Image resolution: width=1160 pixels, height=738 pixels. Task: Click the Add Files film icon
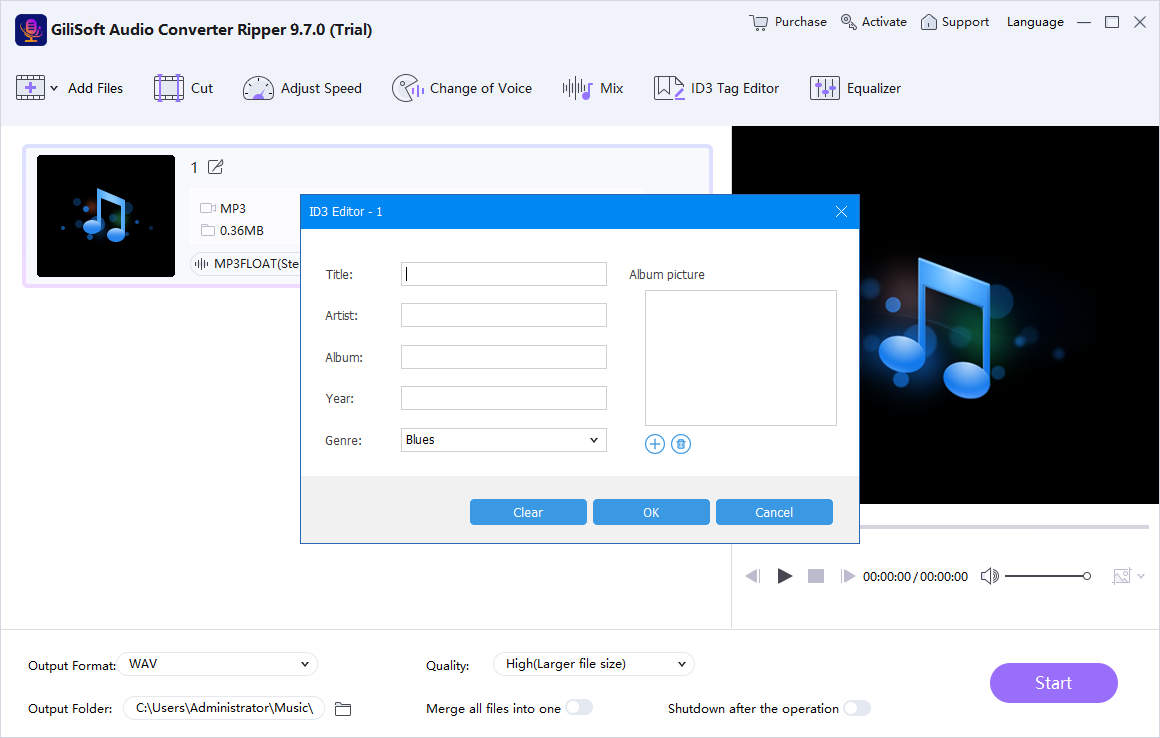(30, 88)
